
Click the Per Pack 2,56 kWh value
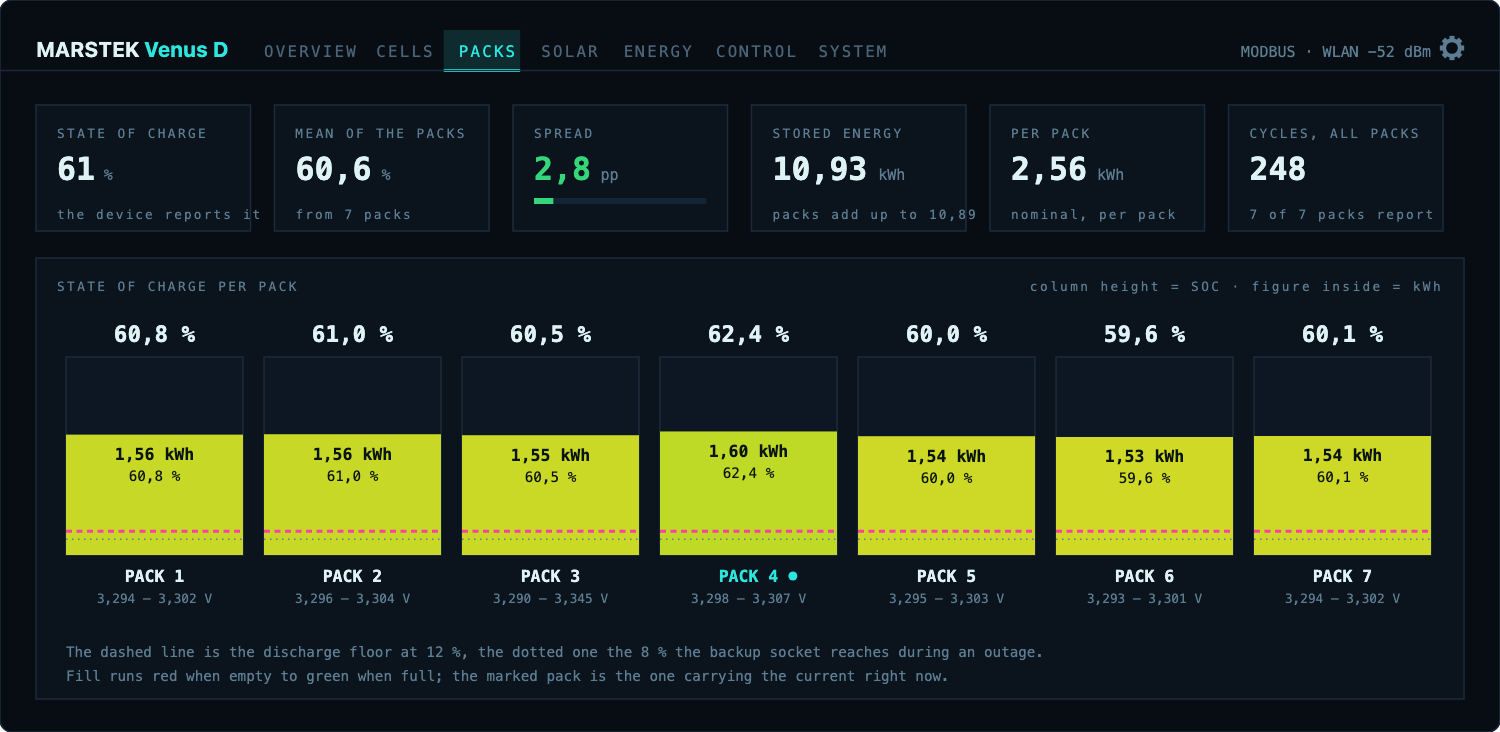(x=1067, y=170)
